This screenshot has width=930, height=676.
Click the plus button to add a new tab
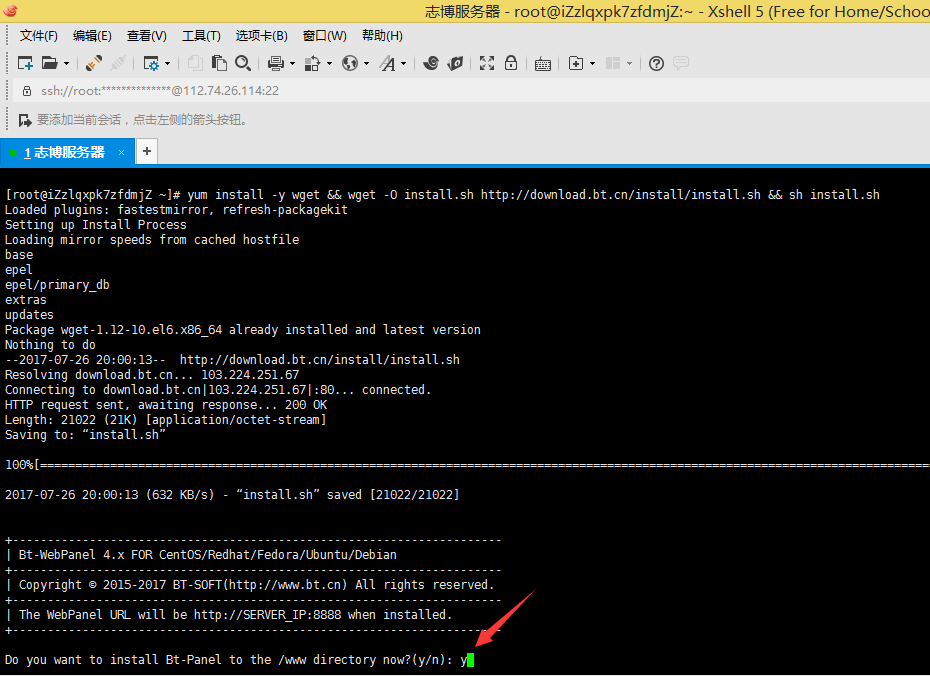(147, 151)
